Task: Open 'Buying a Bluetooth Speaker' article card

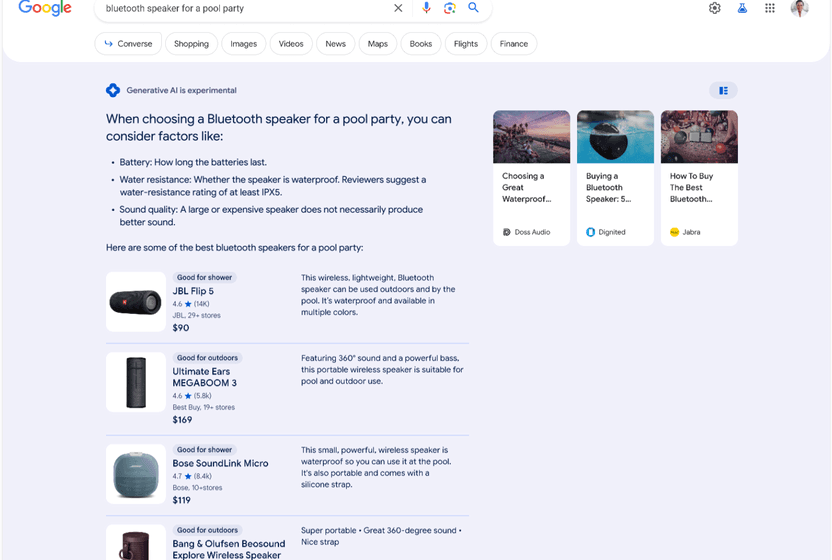Action: [x=615, y=178]
